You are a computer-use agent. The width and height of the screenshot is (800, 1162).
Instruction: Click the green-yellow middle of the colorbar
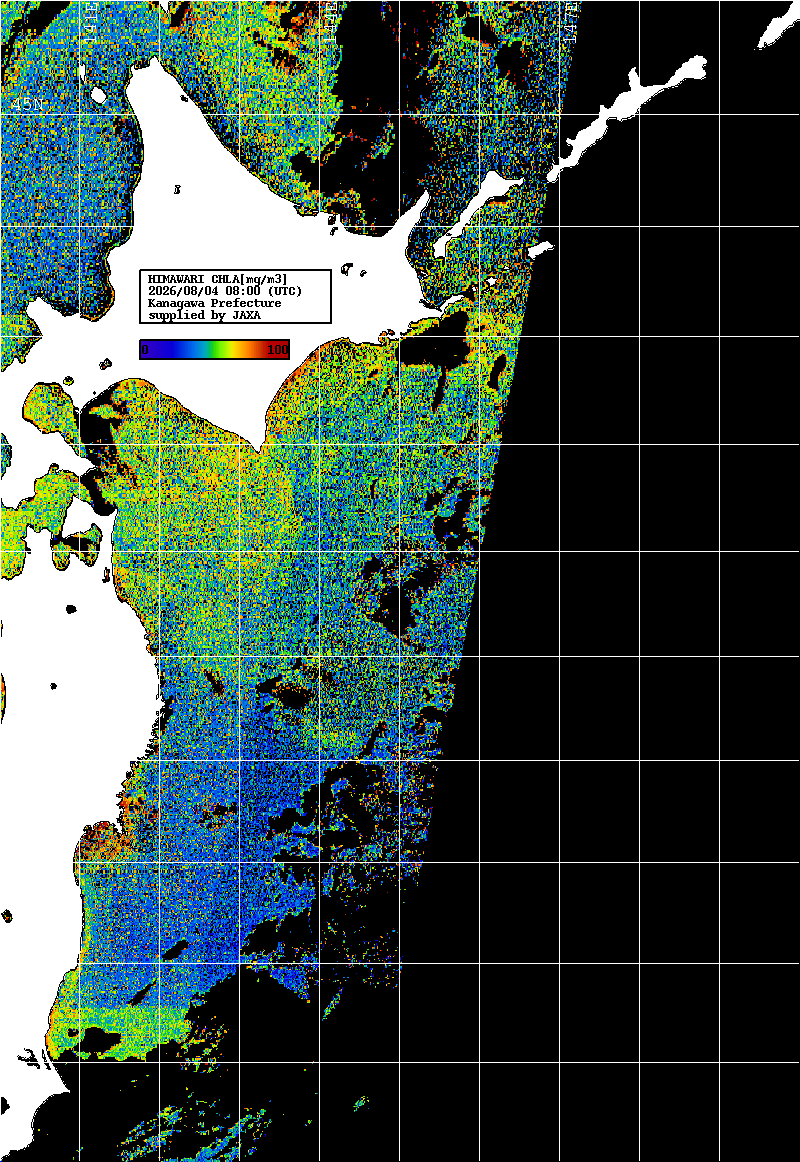[219, 349]
